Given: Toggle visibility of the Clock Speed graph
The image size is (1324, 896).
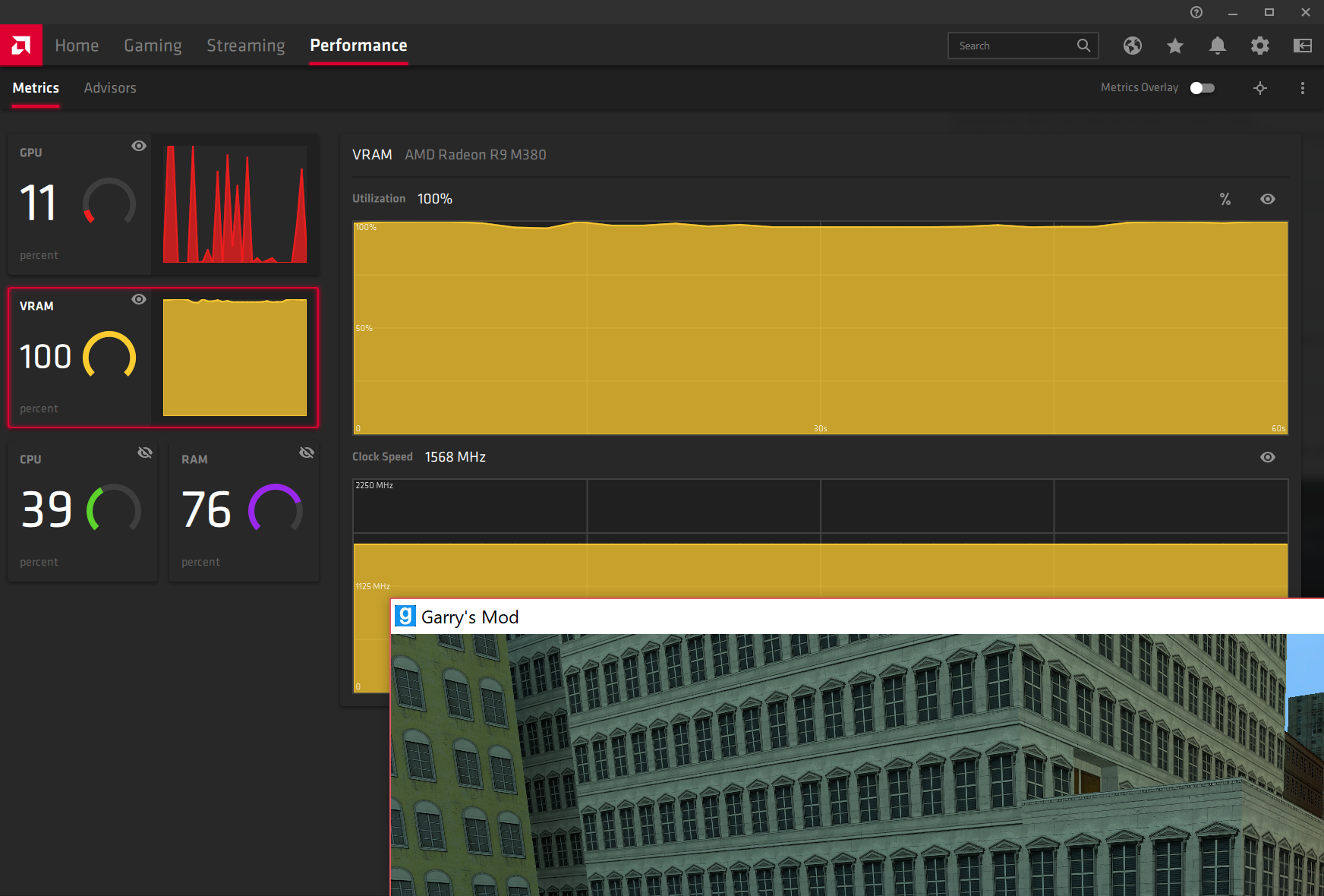Looking at the screenshot, I should 1268,457.
